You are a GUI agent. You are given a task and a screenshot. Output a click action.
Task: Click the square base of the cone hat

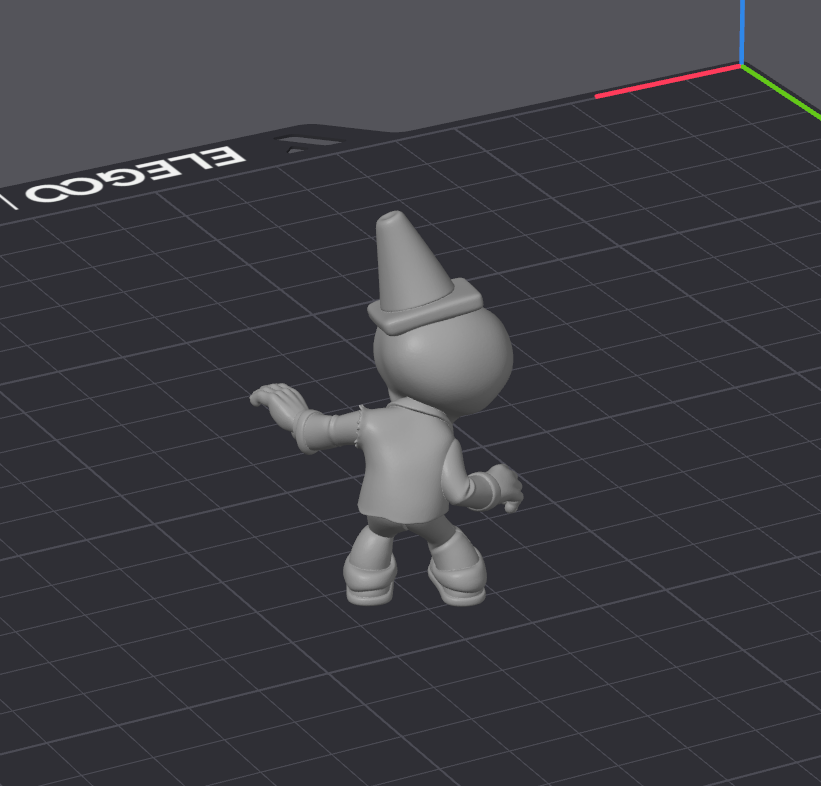tap(425, 308)
